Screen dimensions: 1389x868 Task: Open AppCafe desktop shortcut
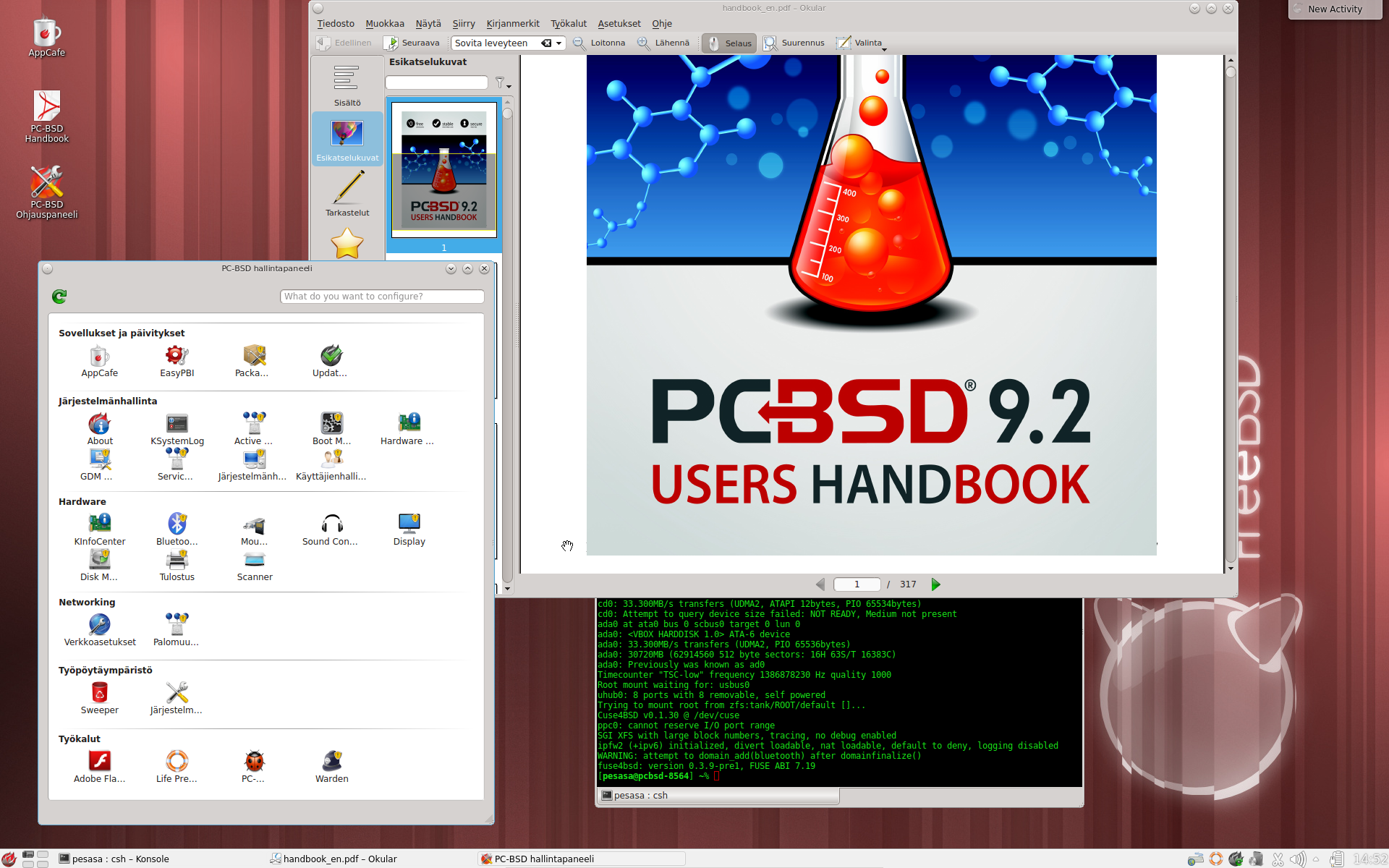click(x=47, y=38)
